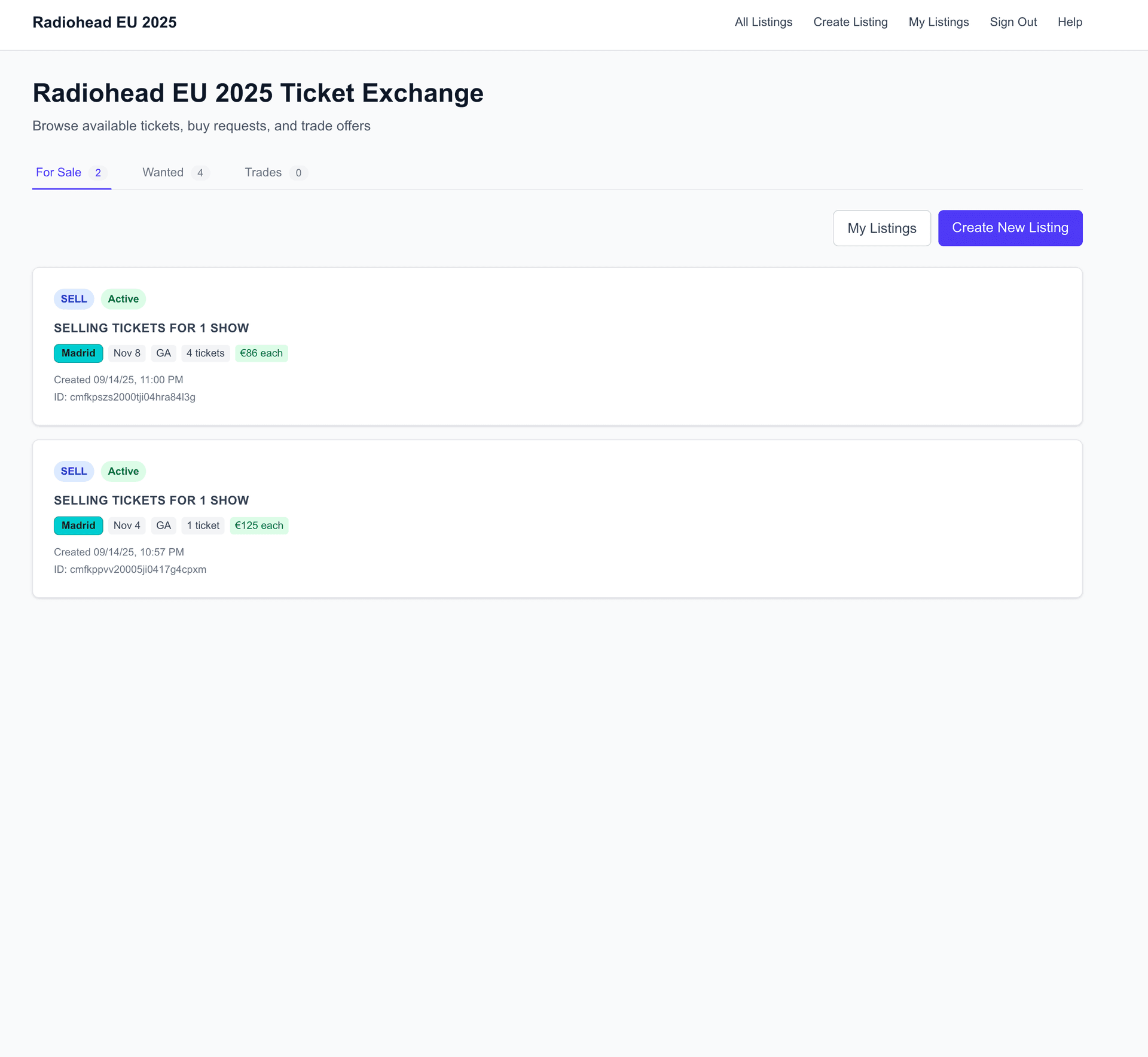This screenshot has width=1148, height=1057.
Task: Click the Browse available tickets subtitle
Action: point(201,126)
